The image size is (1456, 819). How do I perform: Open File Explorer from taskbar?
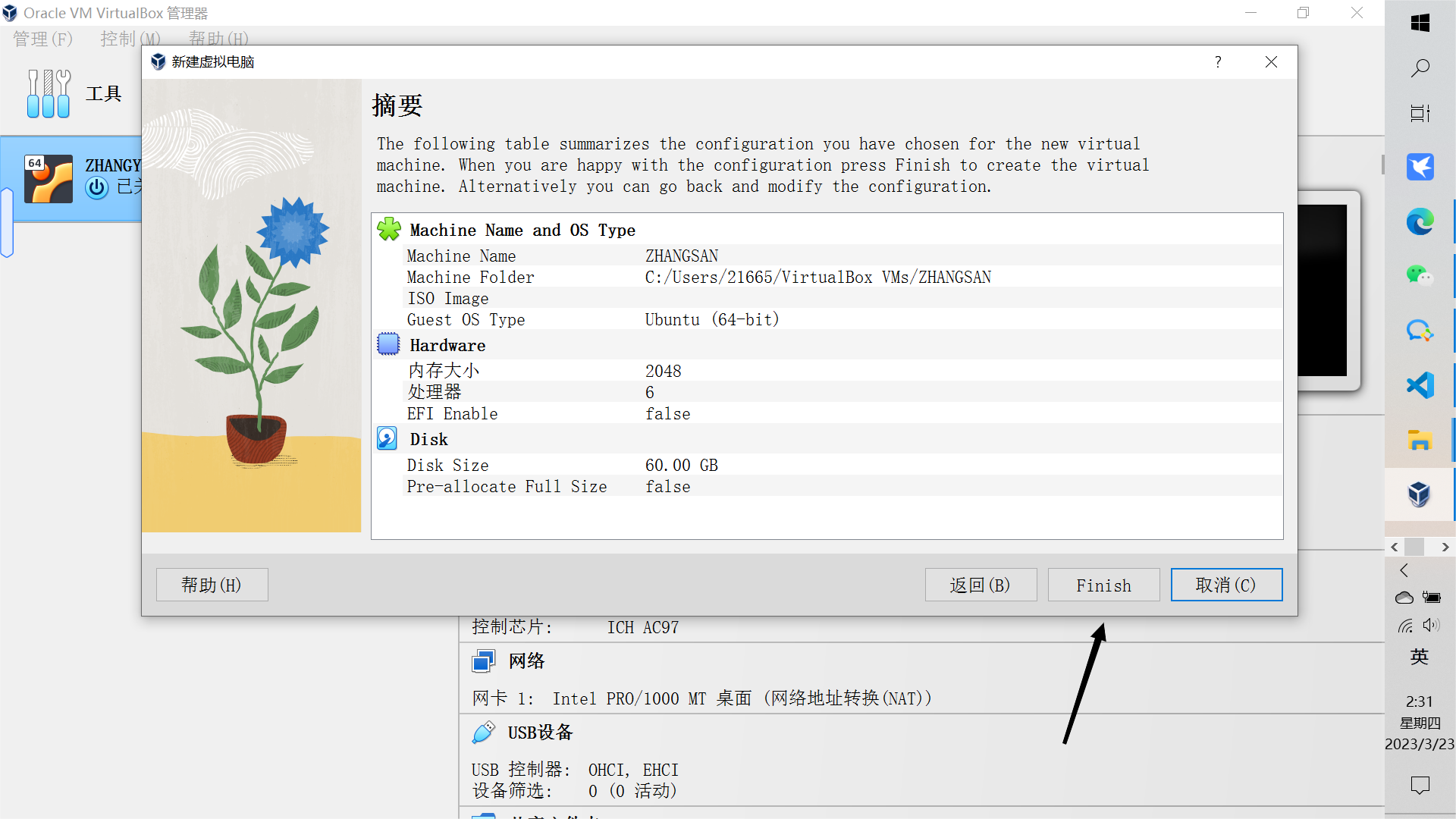click(1420, 440)
